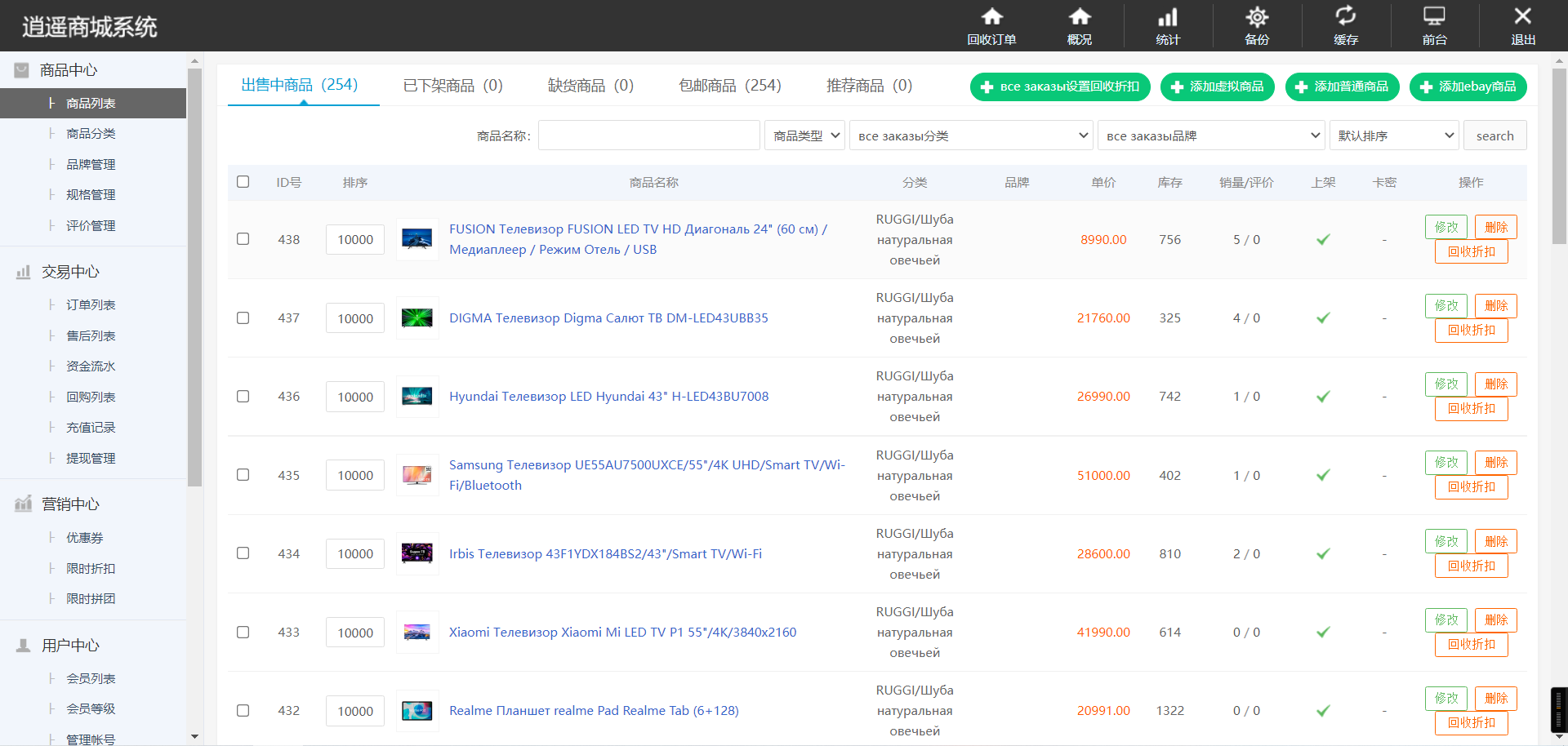Viewport: 1568px width, 746px height.
Task: Click the 商品中心 section icon
Action: point(22,70)
